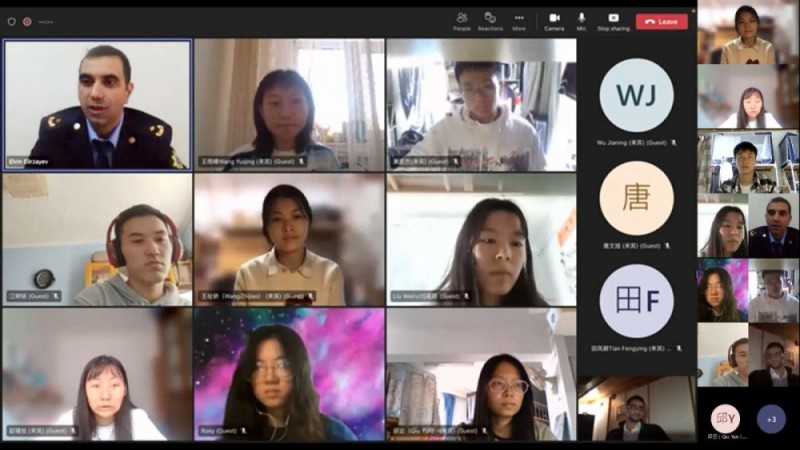Viewport: 800px width, 450px height.
Task: Expand the +3 additional participants bubble
Action: click(771, 418)
